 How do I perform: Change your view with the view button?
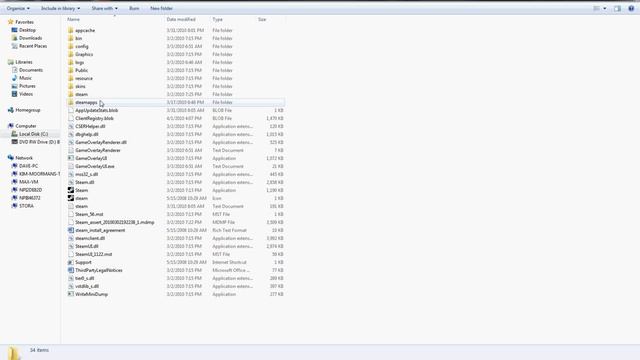point(596,8)
